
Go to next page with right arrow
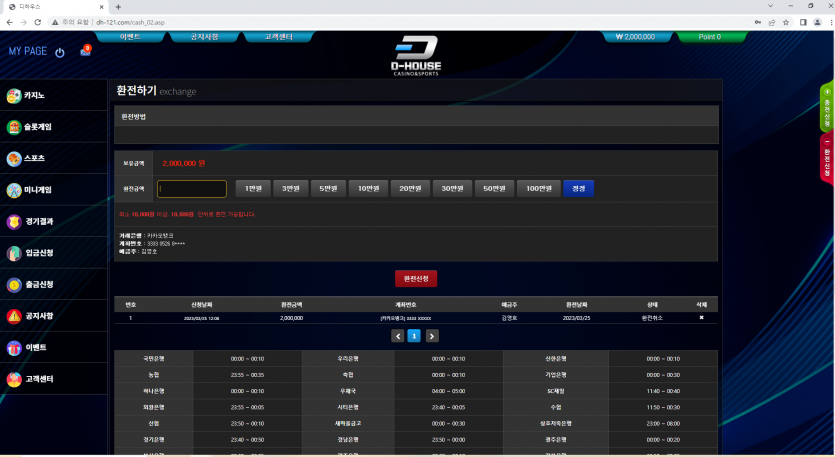(x=434, y=336)
